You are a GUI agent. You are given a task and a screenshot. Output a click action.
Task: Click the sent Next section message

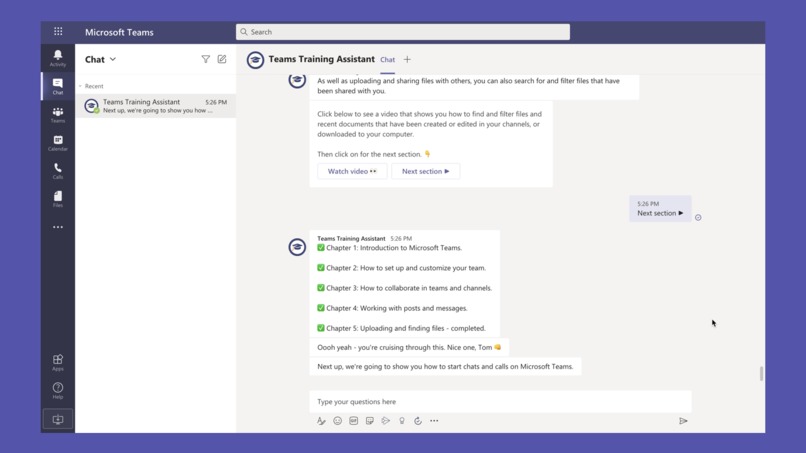(x=661, y=209)
